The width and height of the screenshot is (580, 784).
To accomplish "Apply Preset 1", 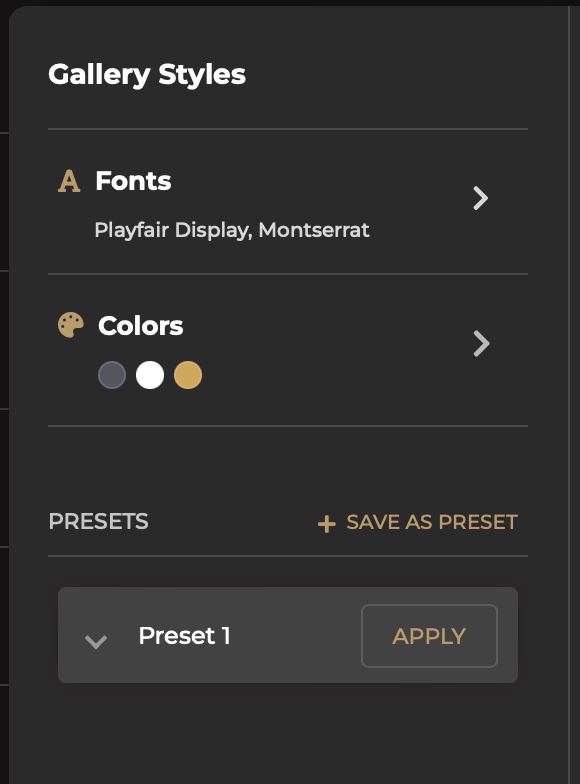I will [429, 636].
